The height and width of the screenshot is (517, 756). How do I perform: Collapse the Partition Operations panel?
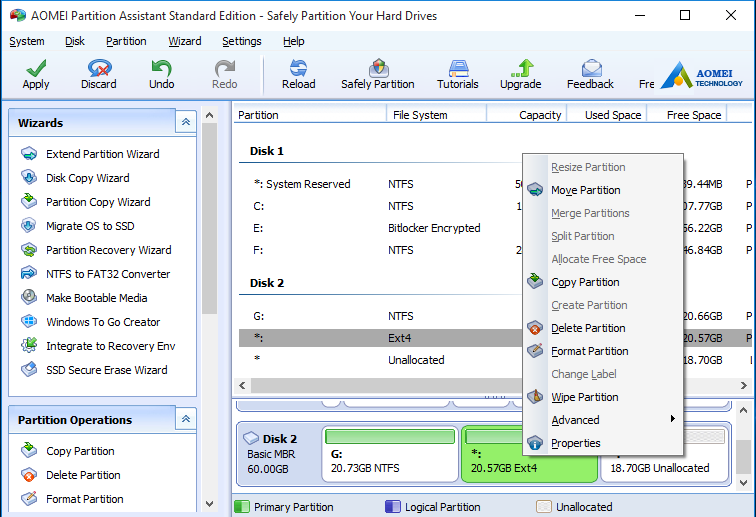186,420
